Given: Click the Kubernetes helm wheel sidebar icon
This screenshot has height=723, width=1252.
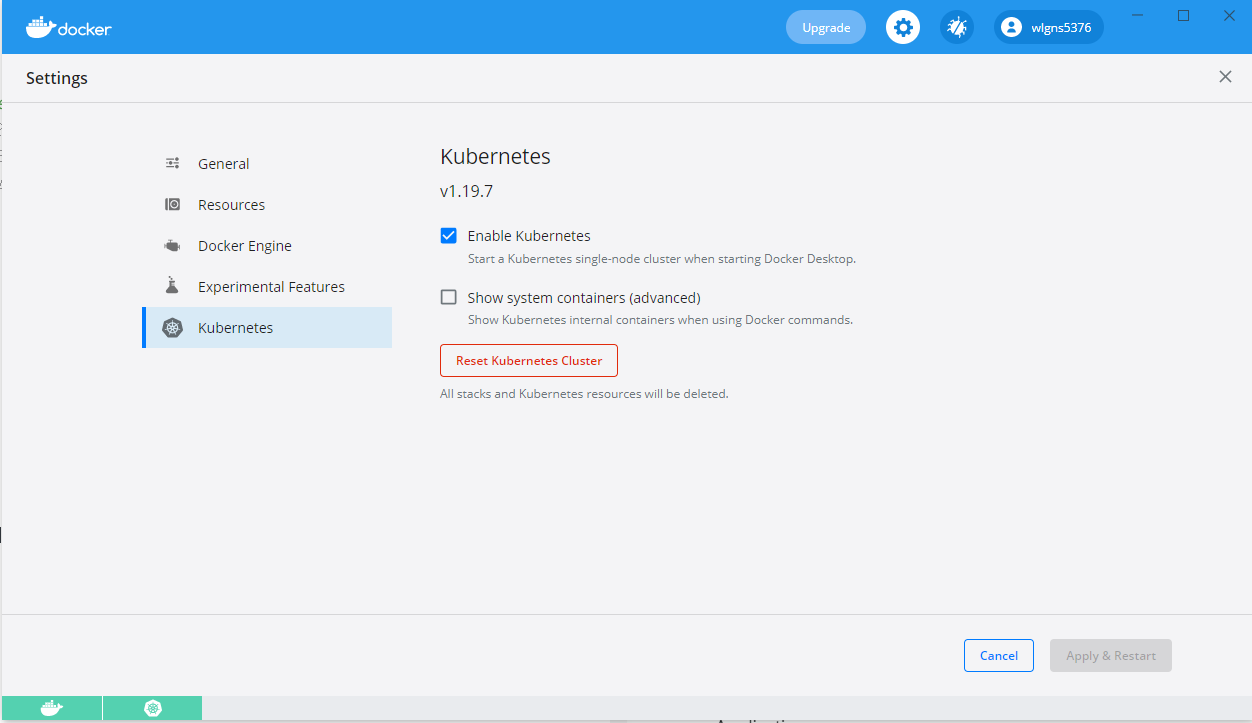Looking at the screenshot, I should coord(172,328).
